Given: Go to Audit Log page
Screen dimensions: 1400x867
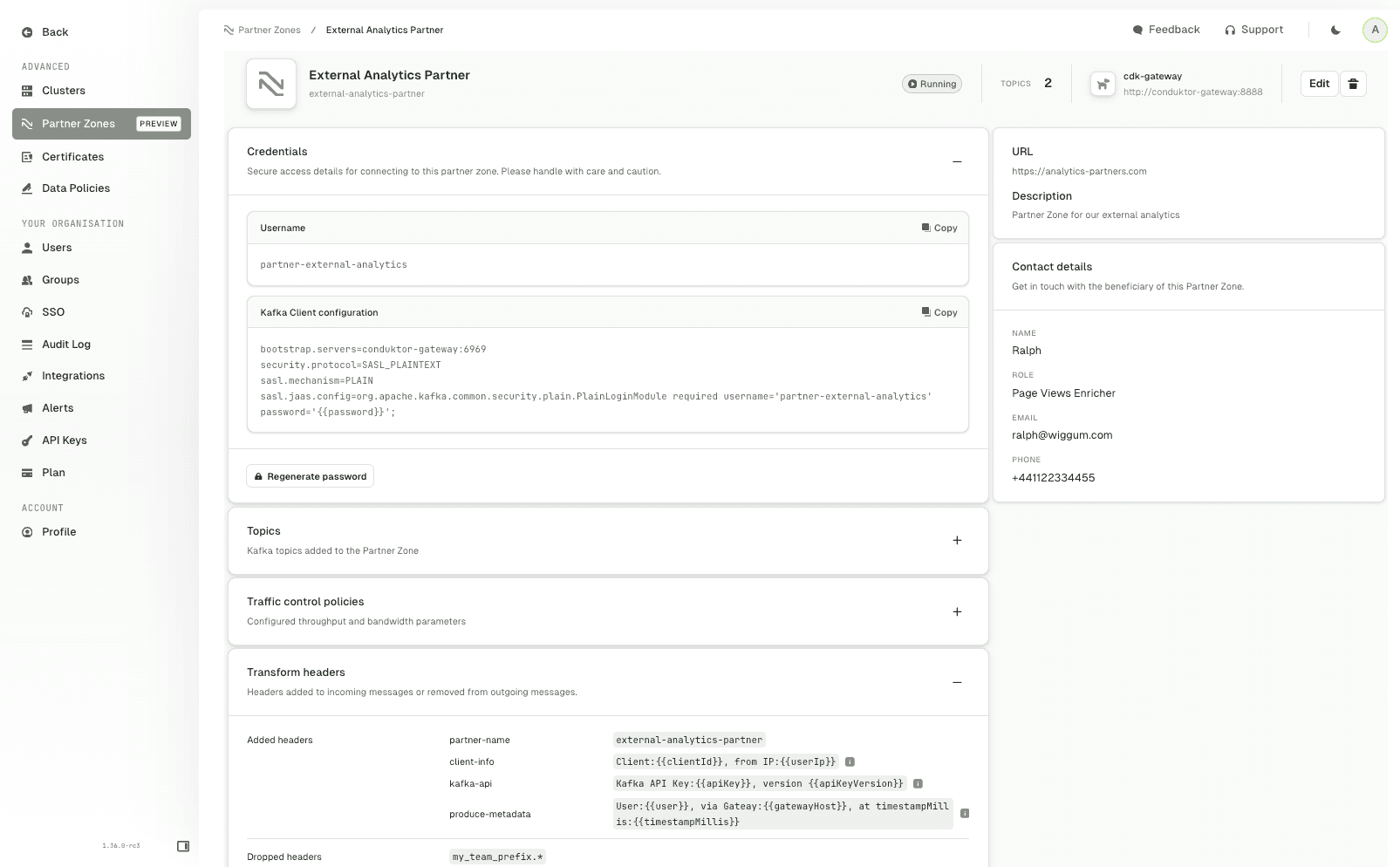Looking at the screenshot, I should [x=66, y=345].
